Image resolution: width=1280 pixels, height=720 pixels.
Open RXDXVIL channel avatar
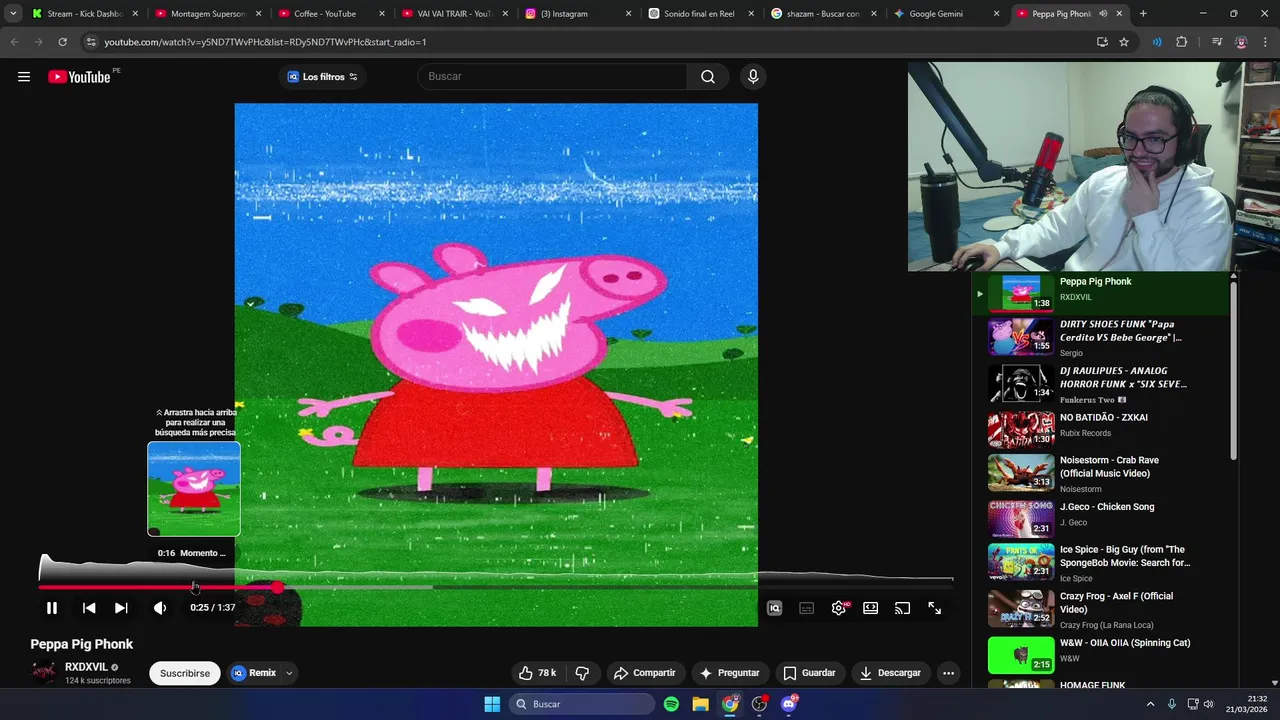pos(44,673)
